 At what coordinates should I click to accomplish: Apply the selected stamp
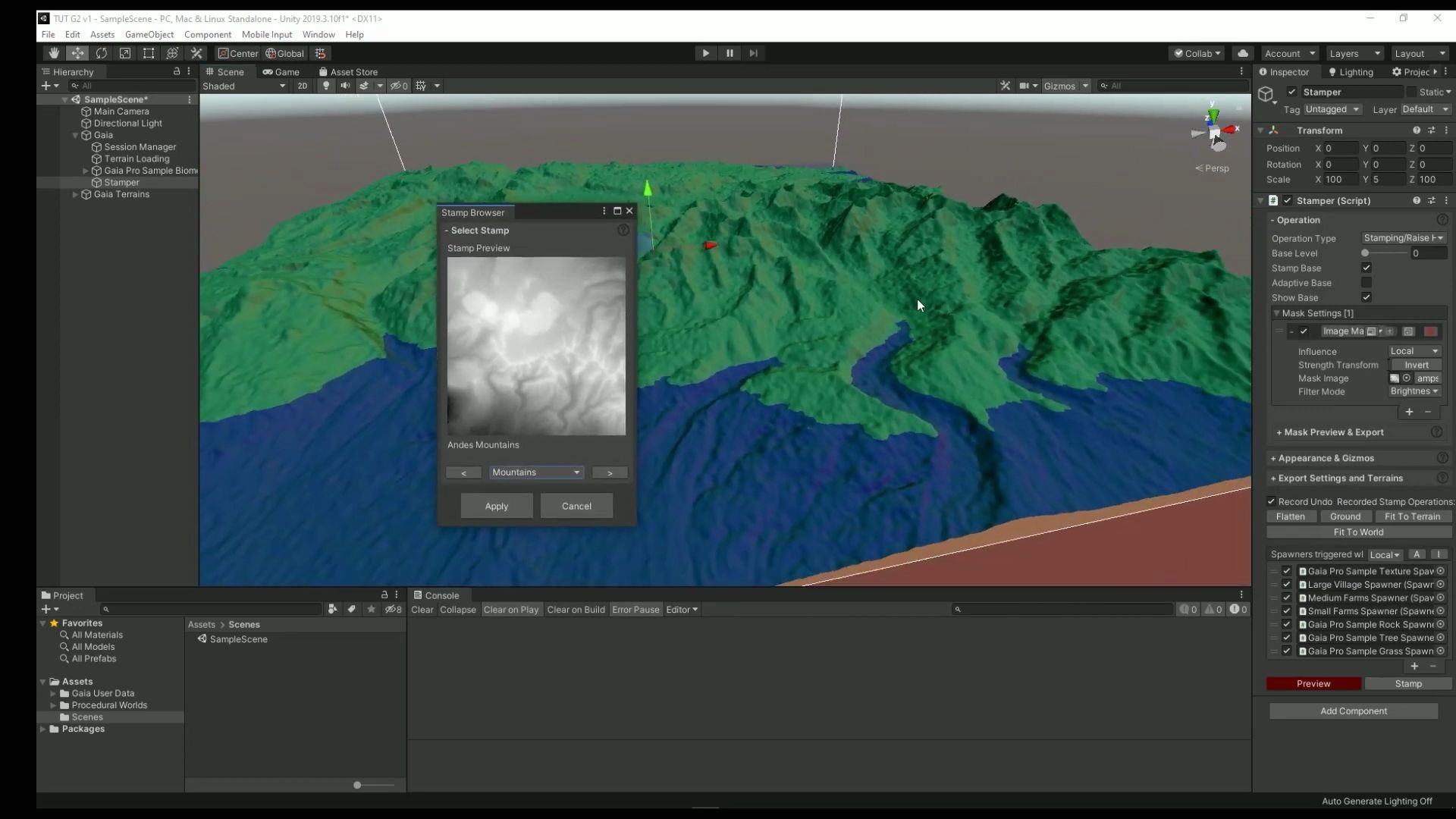[497, 506]
